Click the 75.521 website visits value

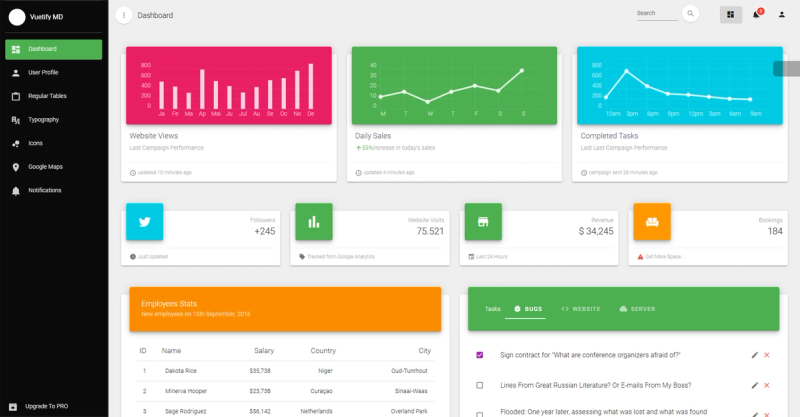pyautogui.click(x=430, y=231)
